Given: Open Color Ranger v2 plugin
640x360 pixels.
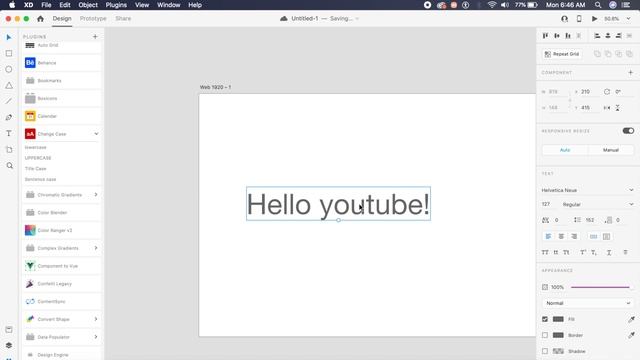Looking at the screenshot, I should [62, 231].
